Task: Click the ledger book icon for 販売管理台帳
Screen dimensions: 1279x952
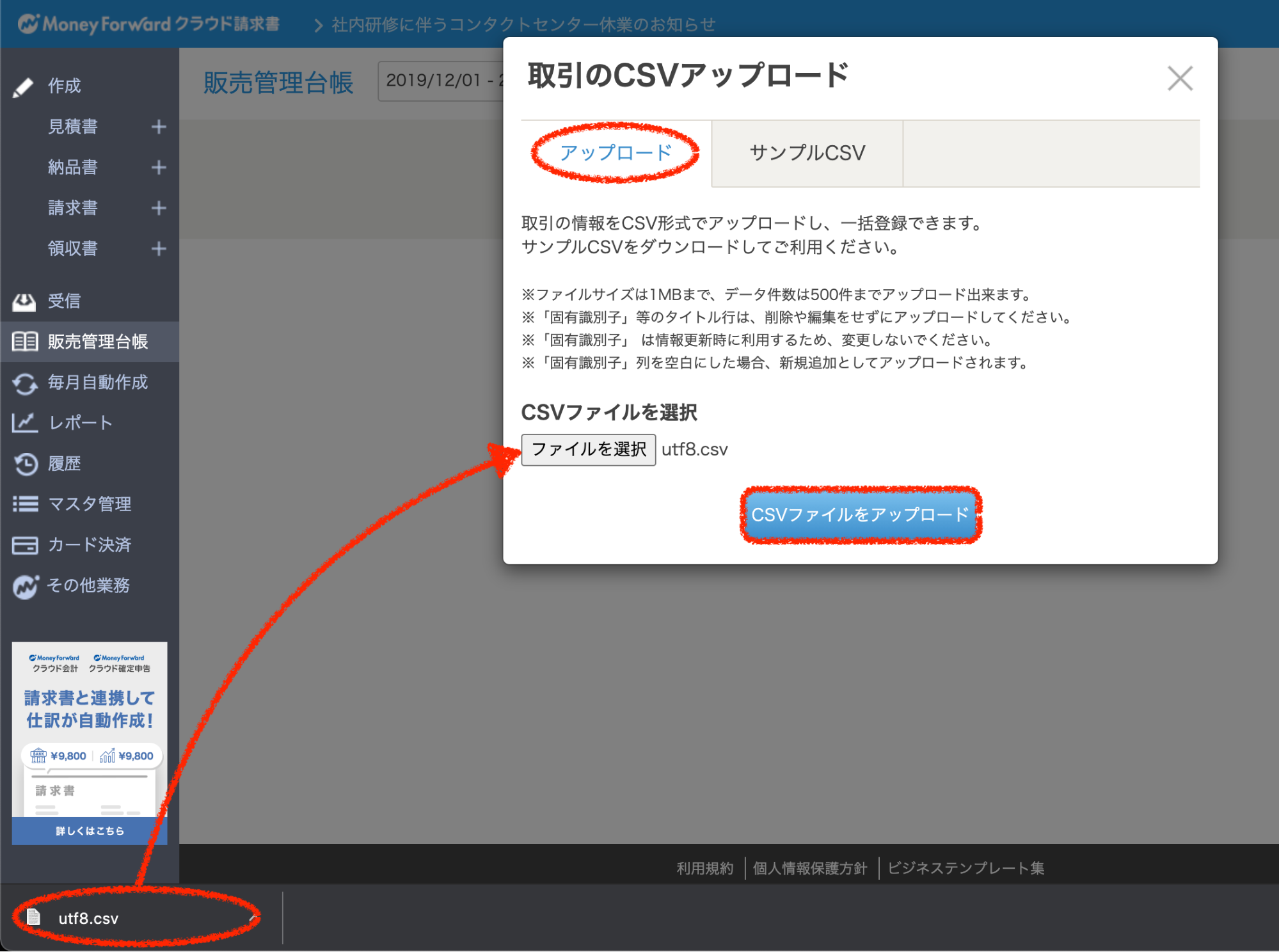Action: [x=25, y=342]
